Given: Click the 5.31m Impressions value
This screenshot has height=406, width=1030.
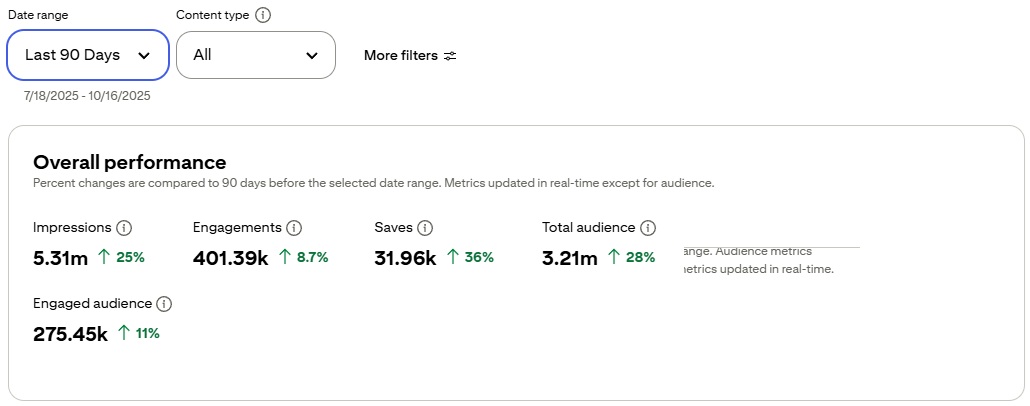Looking at the screenshot, I should click(x=60, y=258).
